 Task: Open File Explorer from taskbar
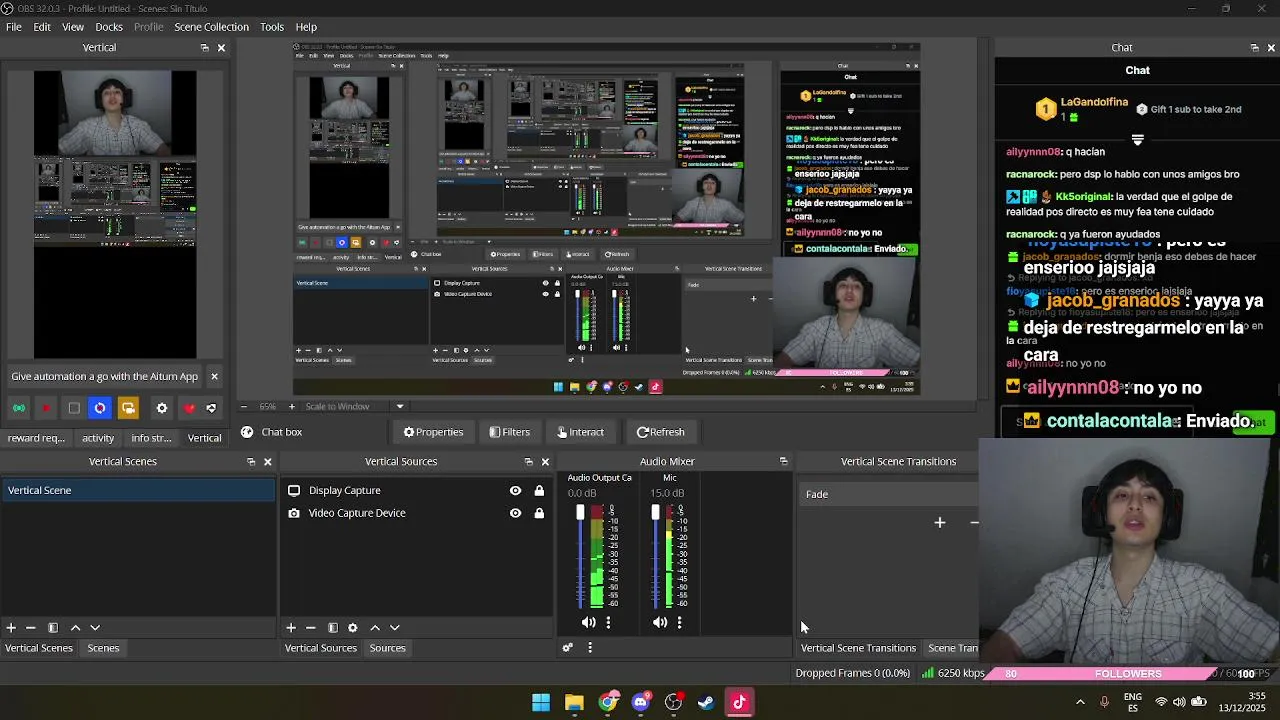coord(574,702)
